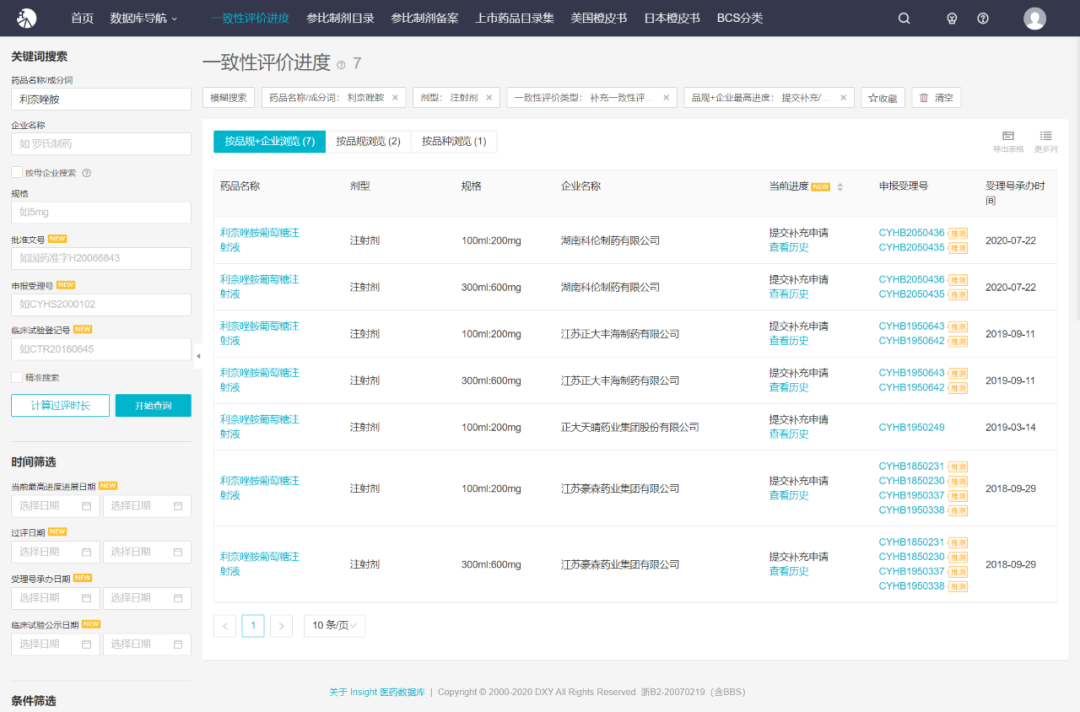This screenshot has width=1080, height=712.
Task: Open 参比制剂备案 in the navigation bar
Action: click(424, 19)
